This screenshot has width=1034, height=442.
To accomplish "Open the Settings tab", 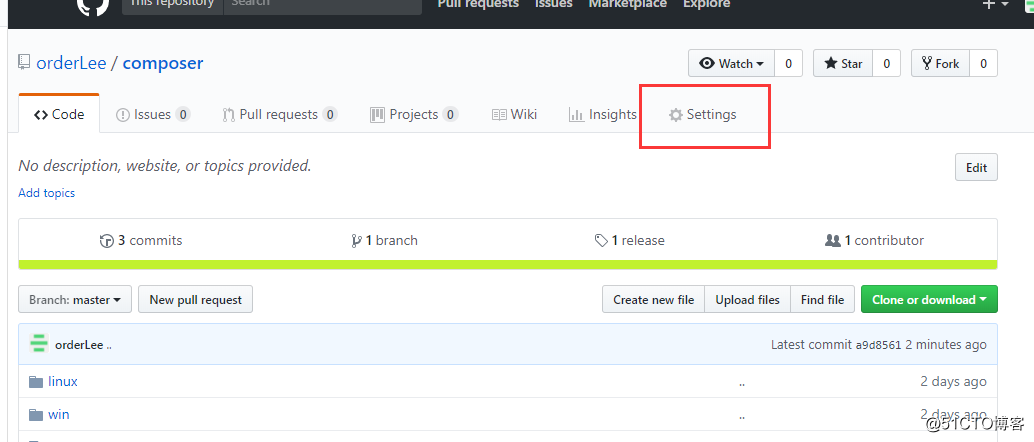I will tap(702, 114).
